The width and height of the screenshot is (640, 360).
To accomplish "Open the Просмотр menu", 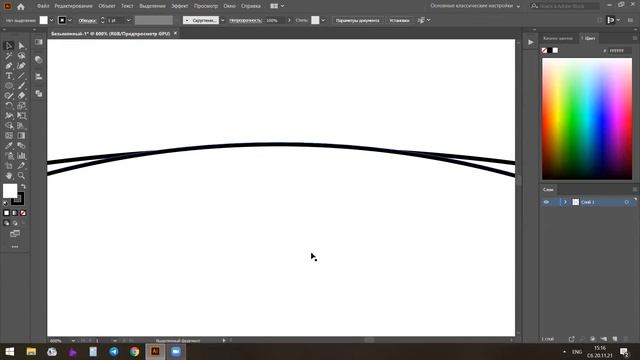I will coord(206,6).
